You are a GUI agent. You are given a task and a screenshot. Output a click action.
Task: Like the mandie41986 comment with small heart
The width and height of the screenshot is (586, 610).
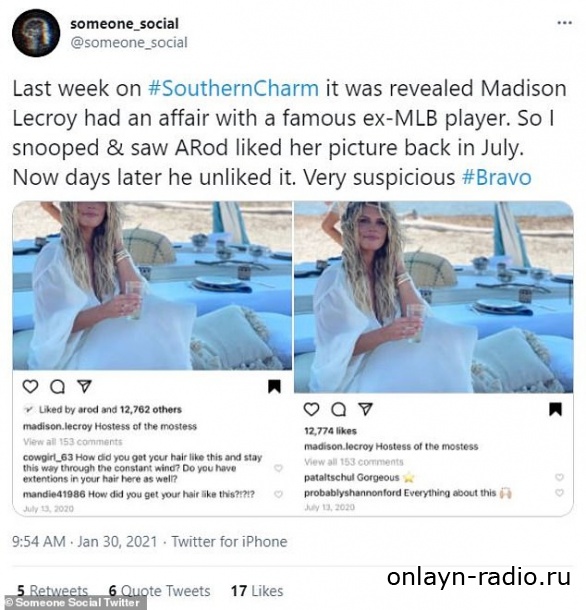coord(278,494)
